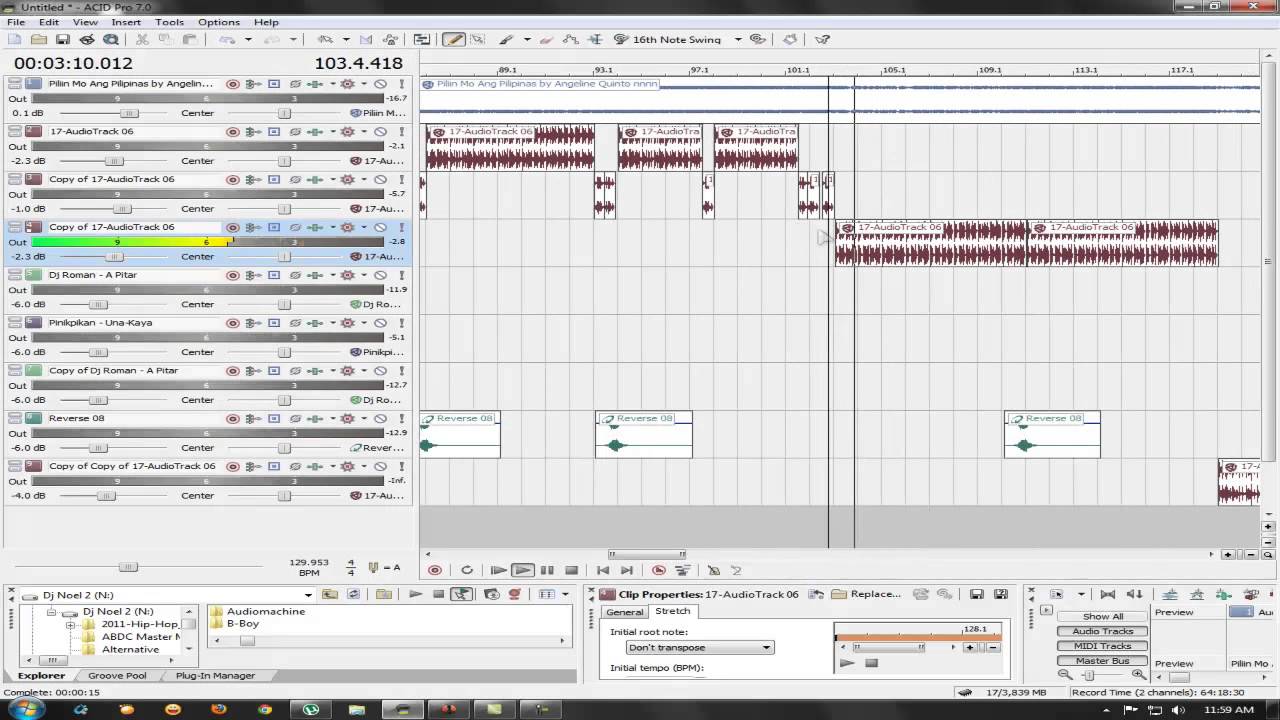The height and width of the screenshot is (720, 1280).
Task: Click Replace... in Clip Properties
Action: 866,594
